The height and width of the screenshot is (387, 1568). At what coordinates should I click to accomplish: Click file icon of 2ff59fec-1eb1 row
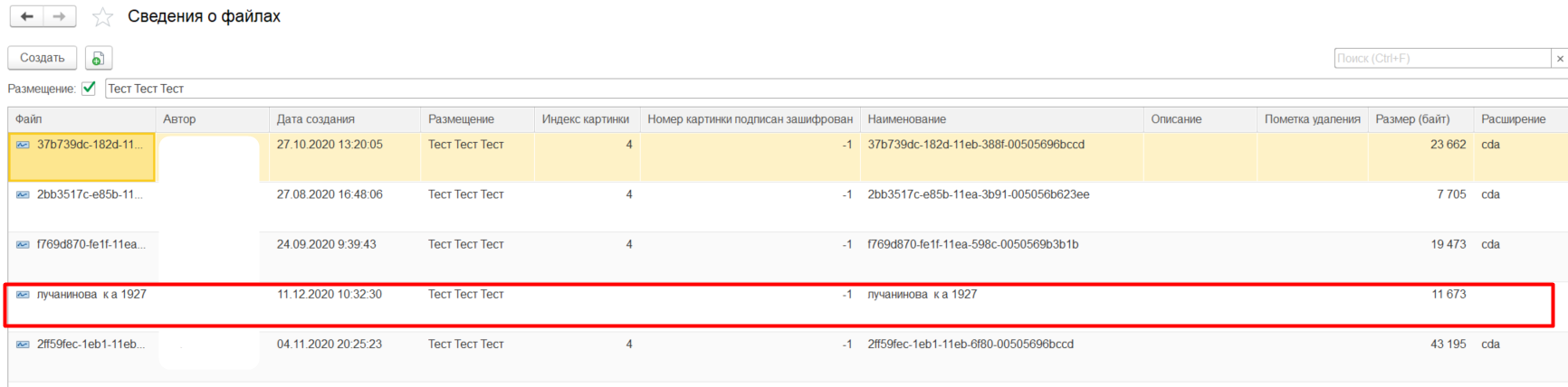point(23,345)
